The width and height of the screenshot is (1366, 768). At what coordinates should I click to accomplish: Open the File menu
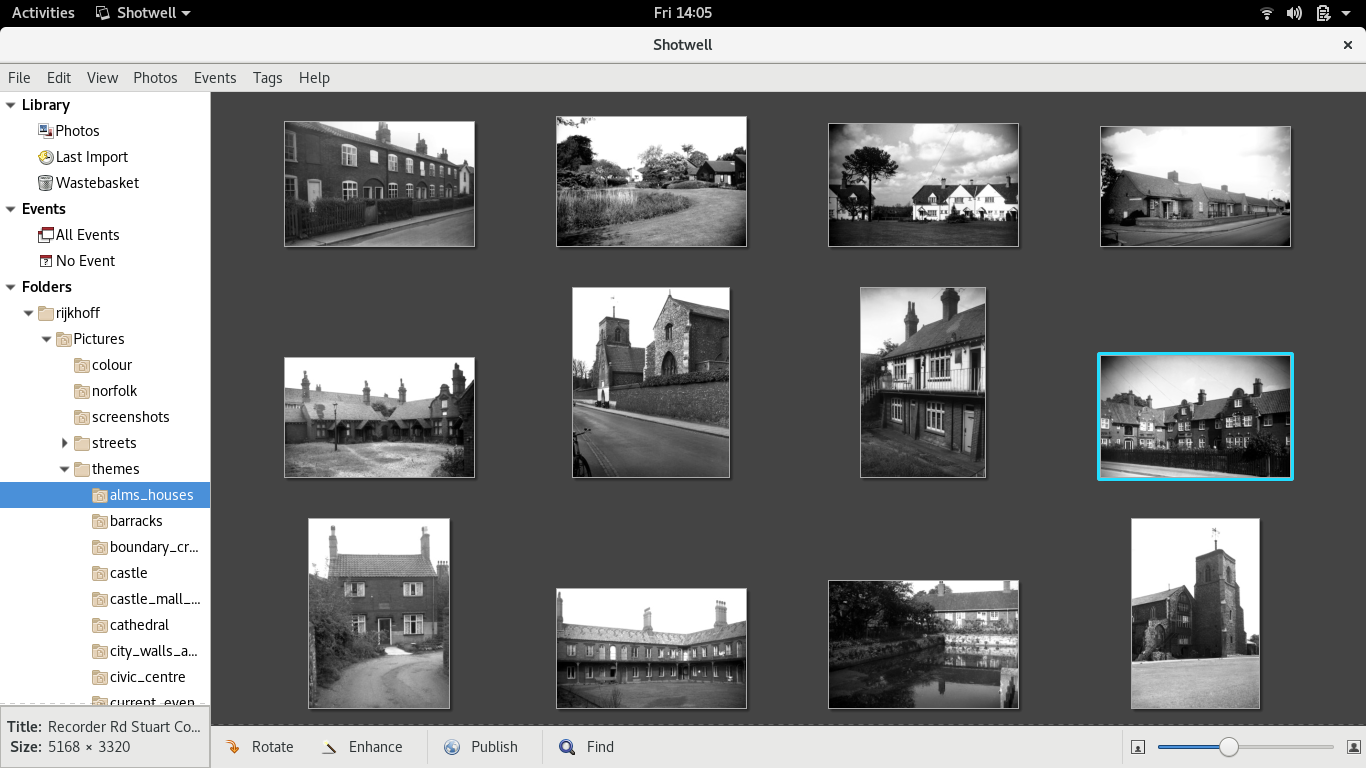pyautogui.click(x=19, y=77)
